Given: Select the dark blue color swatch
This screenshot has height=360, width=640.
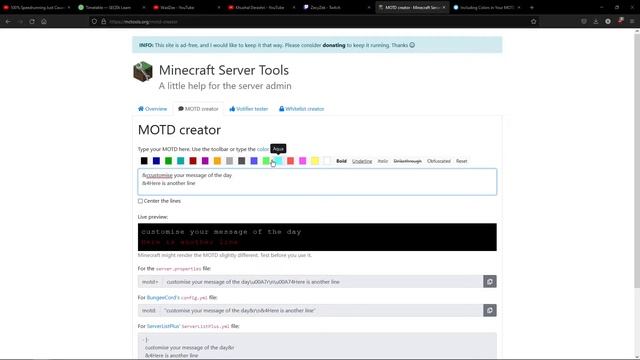Looking at the screenshot, I should click(156, 161).
